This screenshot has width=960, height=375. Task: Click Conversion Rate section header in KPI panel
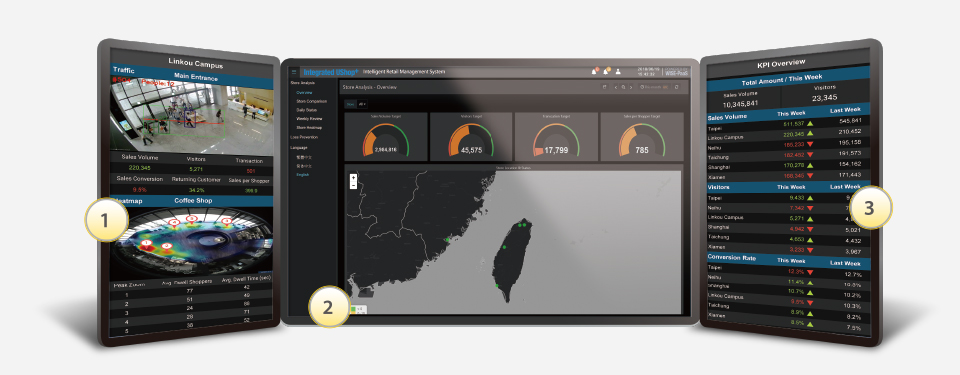point(732,257)
